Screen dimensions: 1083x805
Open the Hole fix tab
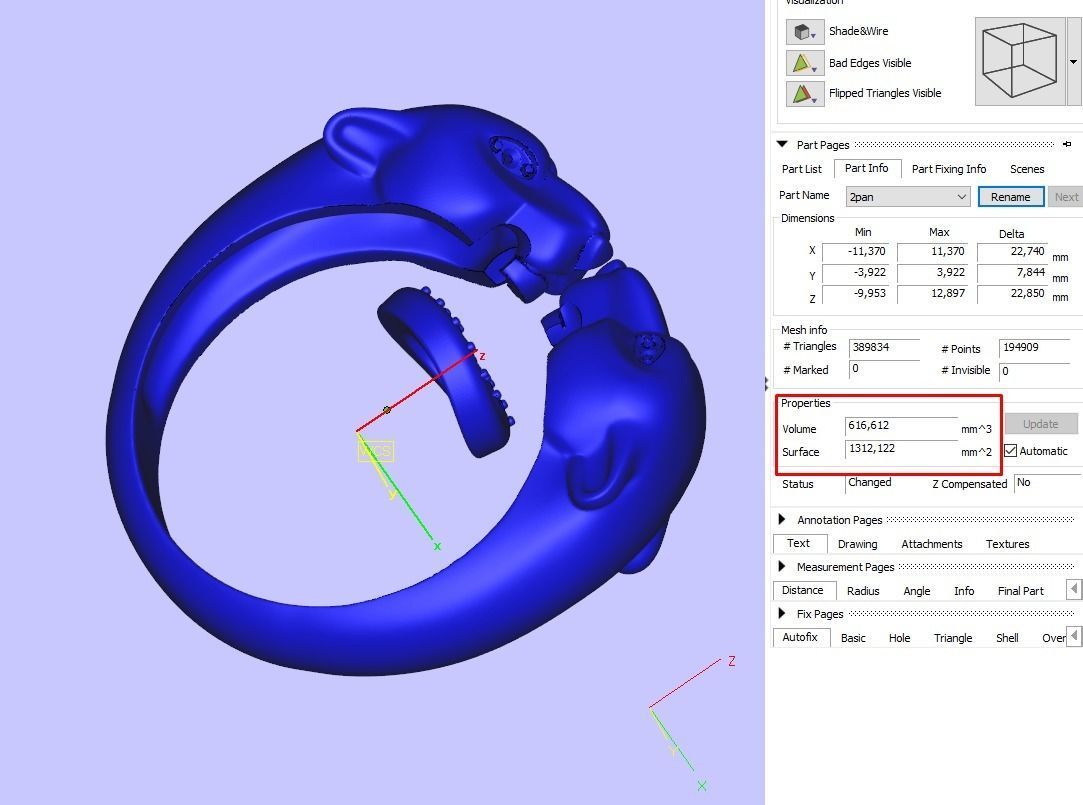click(x=899, y=638)
